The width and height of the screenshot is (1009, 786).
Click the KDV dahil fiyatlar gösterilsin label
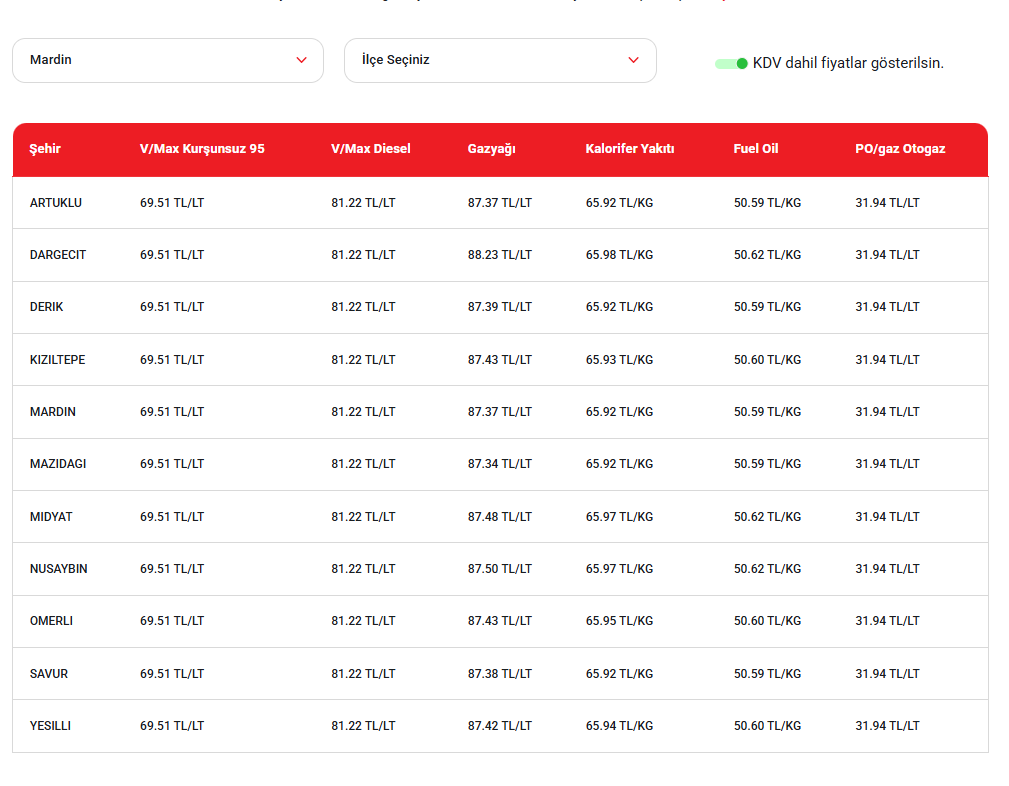pos(848,63)
